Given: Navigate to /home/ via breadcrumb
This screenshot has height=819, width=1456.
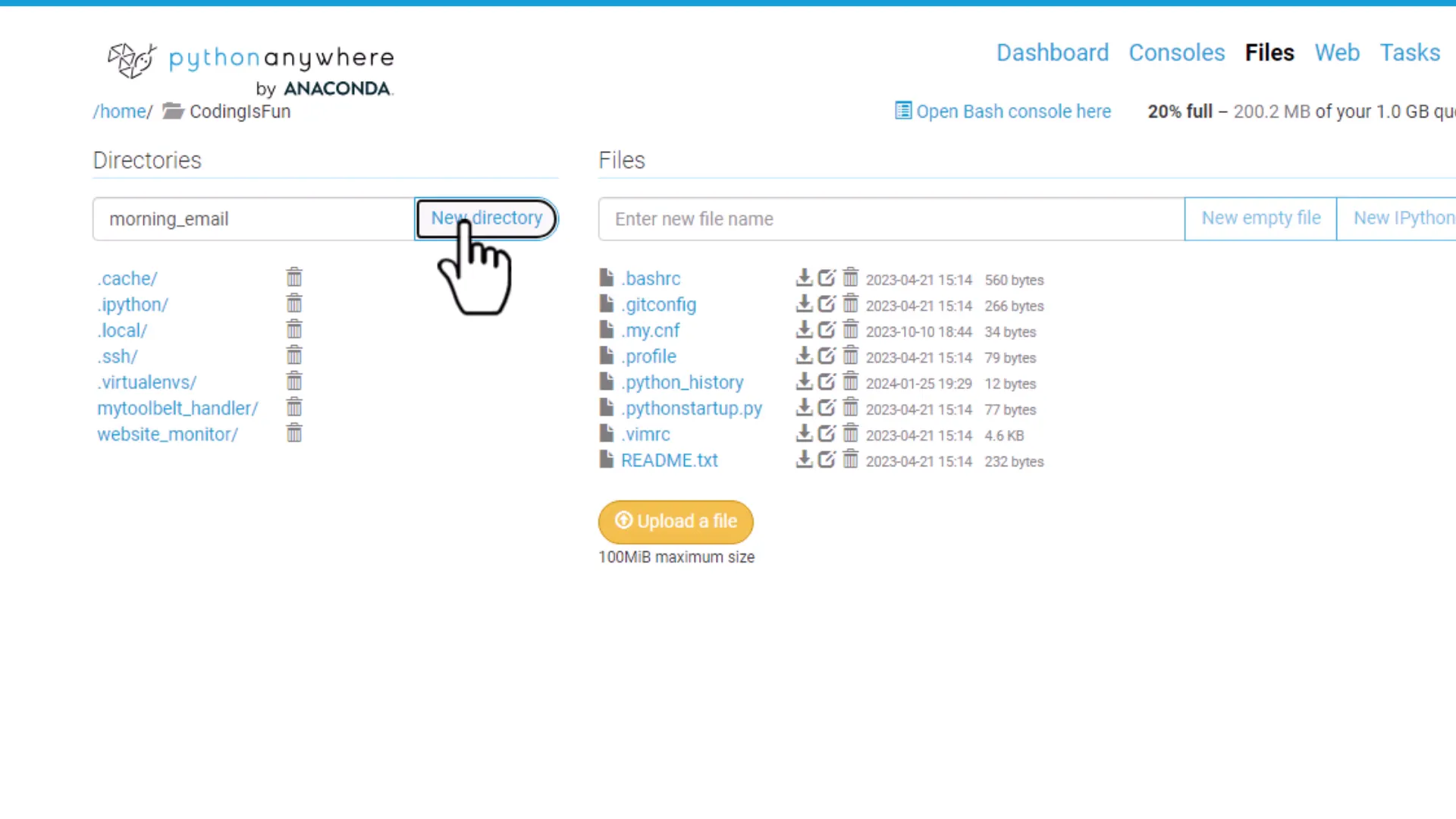Looking at the screenshot, I should tap(121, 111).
